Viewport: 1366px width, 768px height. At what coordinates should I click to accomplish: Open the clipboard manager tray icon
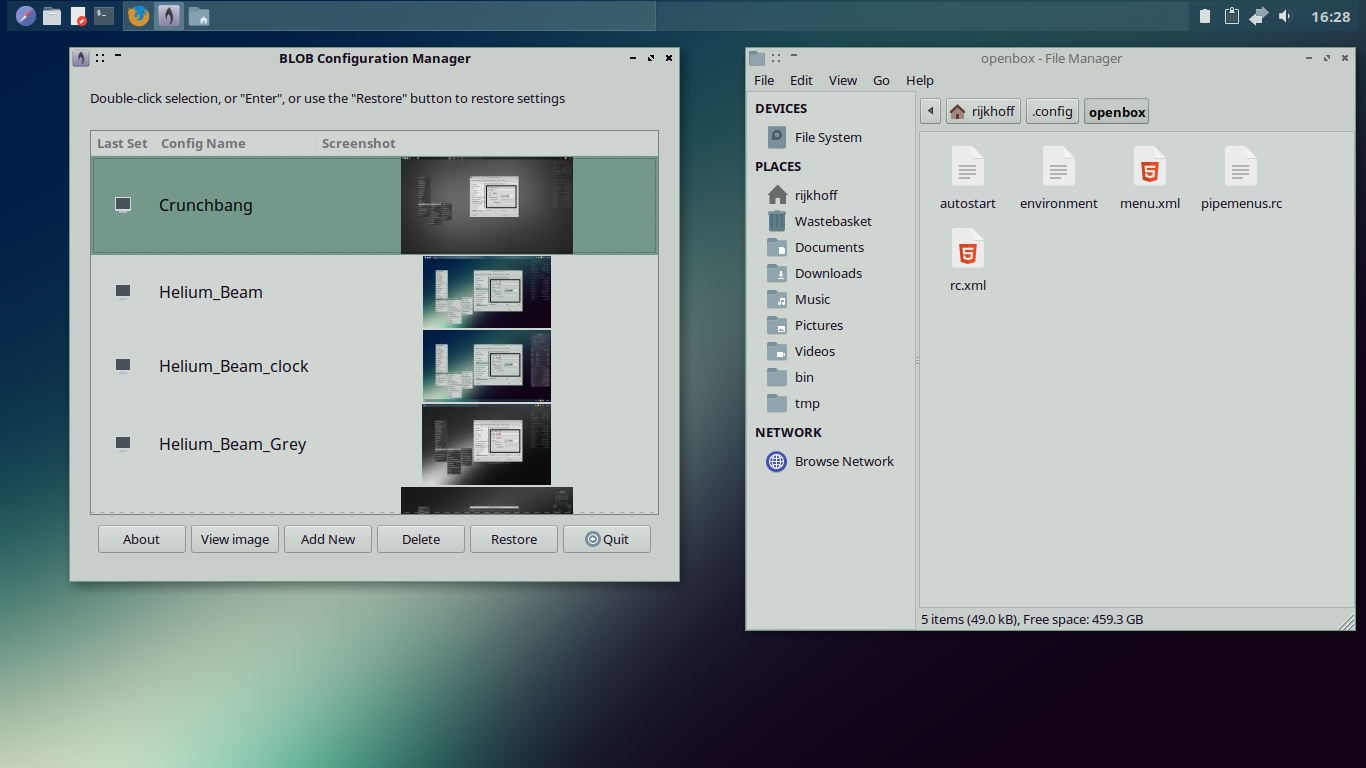tap(1232, 16)
